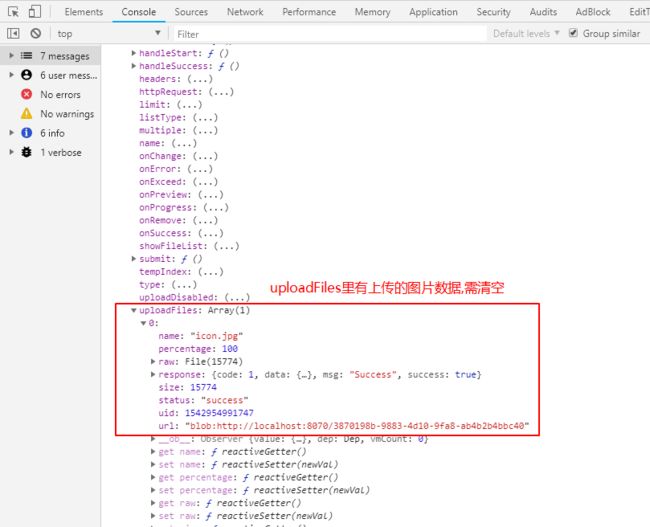Expand the 7 messages group
This screenshot has width=650, height=527.
[x=12, y=56]
